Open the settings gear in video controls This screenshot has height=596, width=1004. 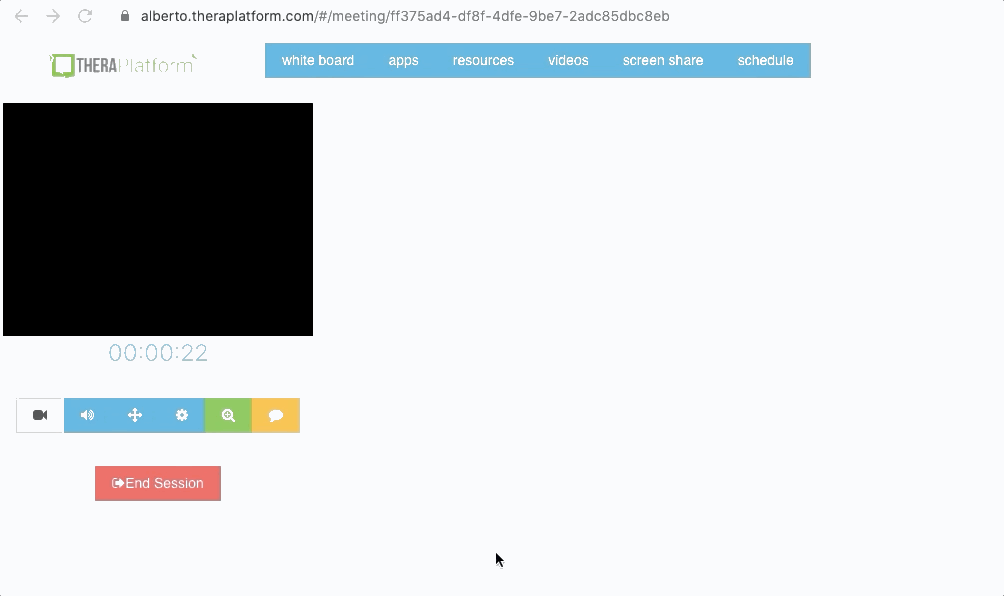pos(182,415)
